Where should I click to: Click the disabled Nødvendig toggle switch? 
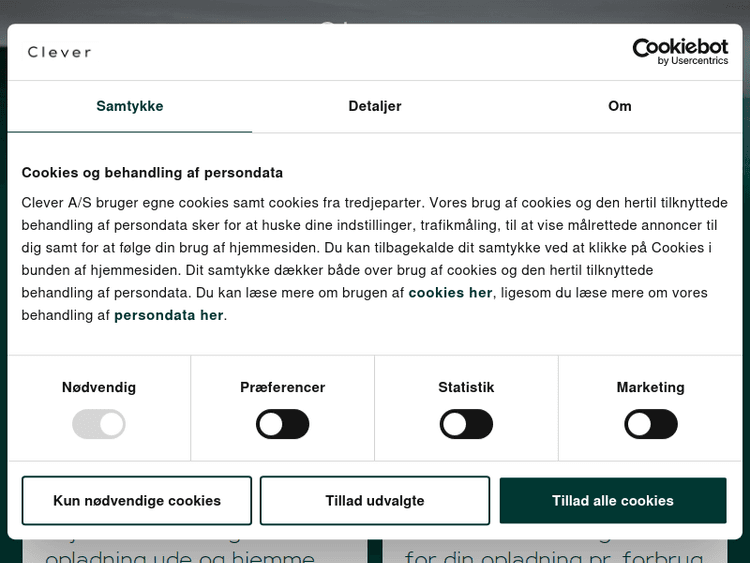coord(99,424)
